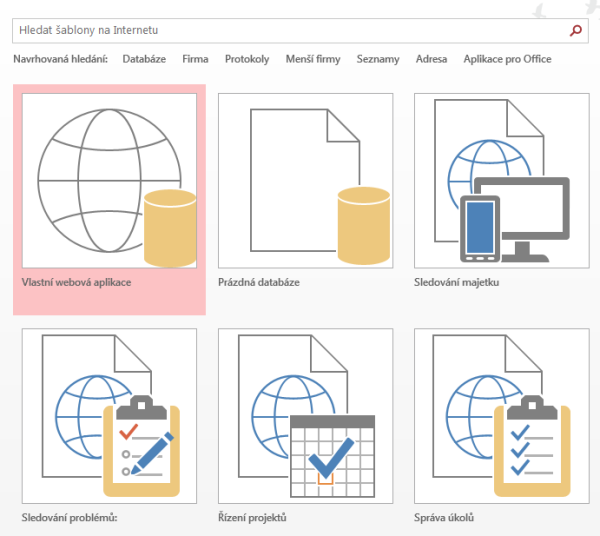Click the 'Navrhovaná hledání:' label

tap(60, 59)
